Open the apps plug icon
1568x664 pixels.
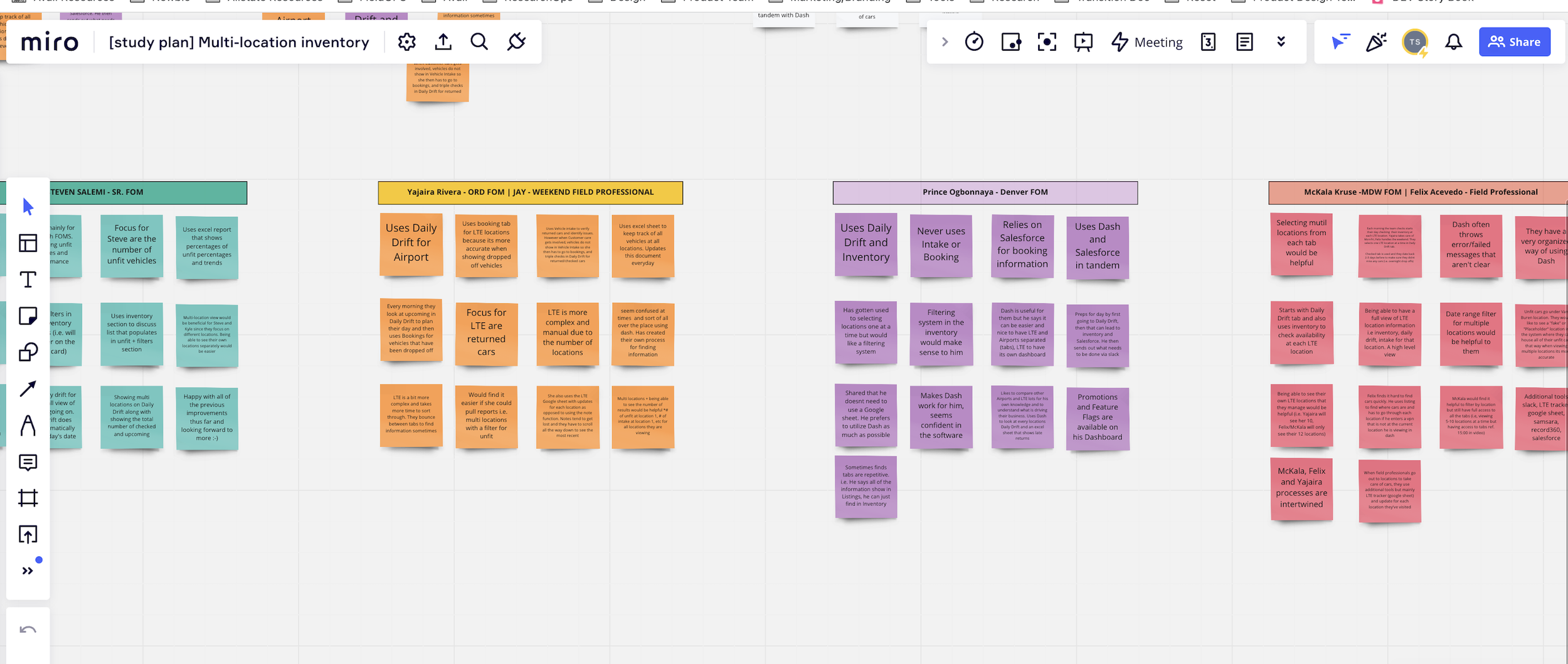point(516,42)
